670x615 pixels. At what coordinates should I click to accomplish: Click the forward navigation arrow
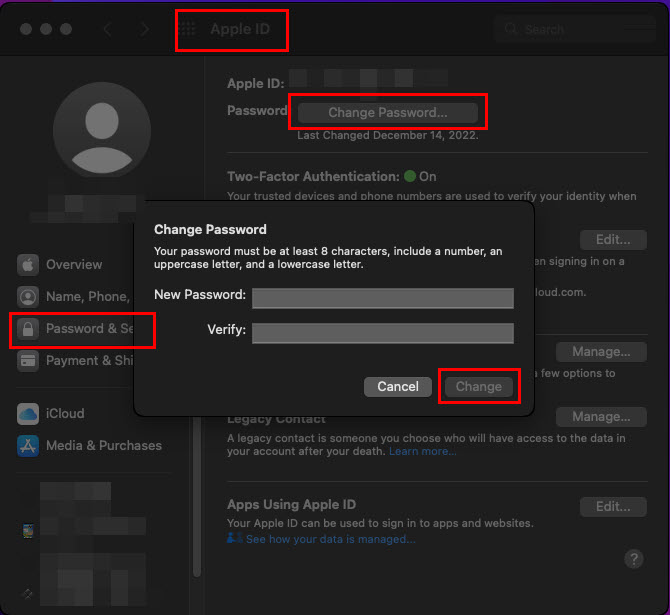tap(145, 29)
